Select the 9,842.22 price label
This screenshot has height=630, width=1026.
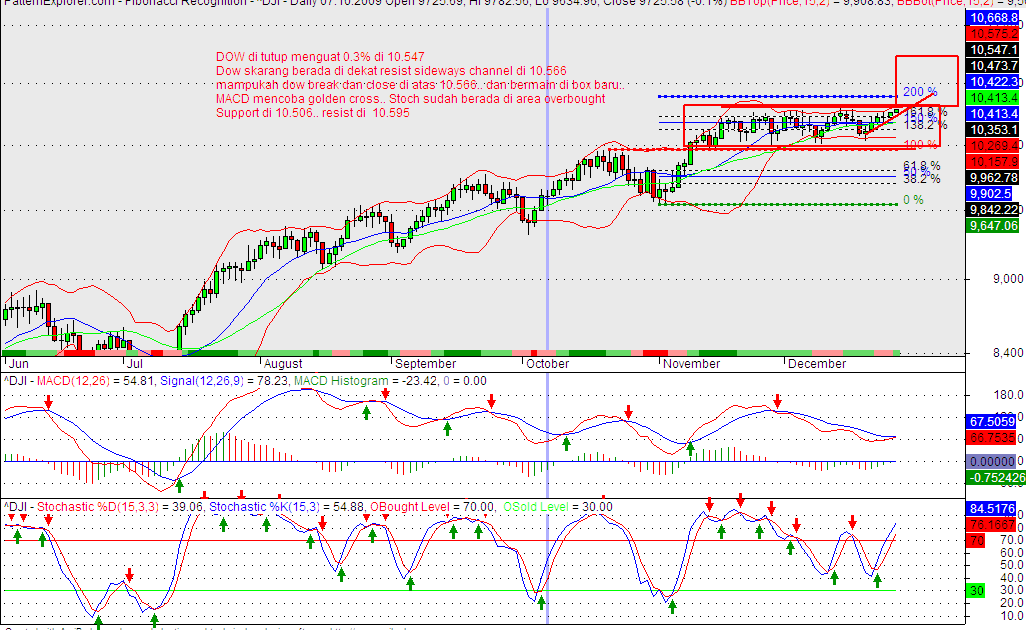tap(993, 209)
